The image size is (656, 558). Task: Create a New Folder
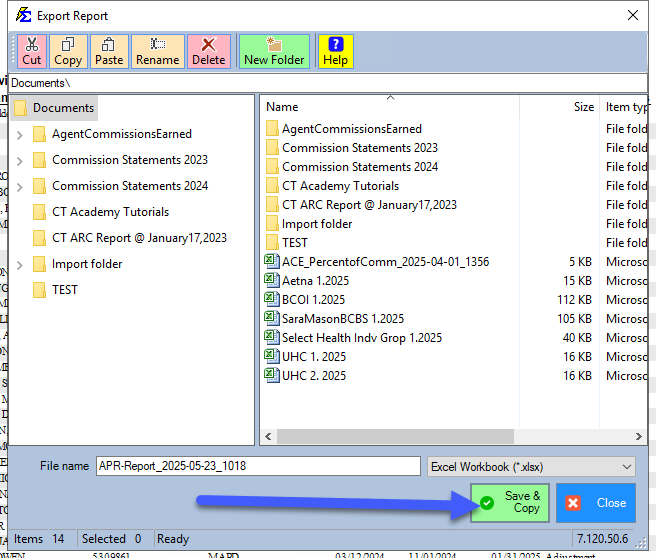(274, 51)
